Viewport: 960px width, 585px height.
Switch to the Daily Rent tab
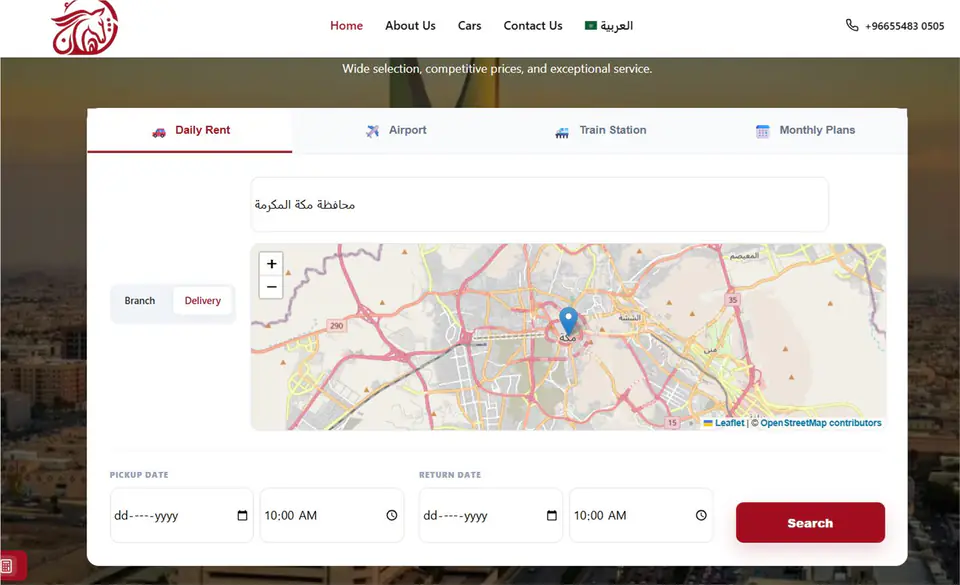[190, 130]
